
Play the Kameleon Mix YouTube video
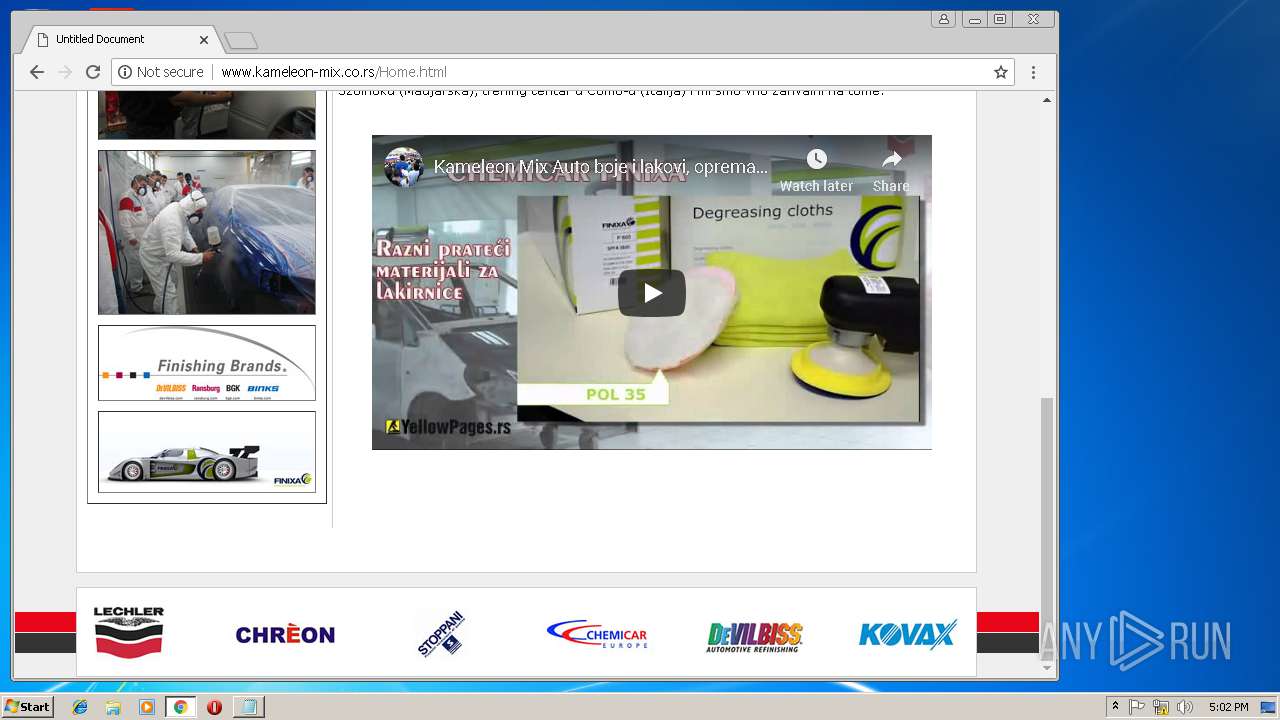[x=651, y=293]
